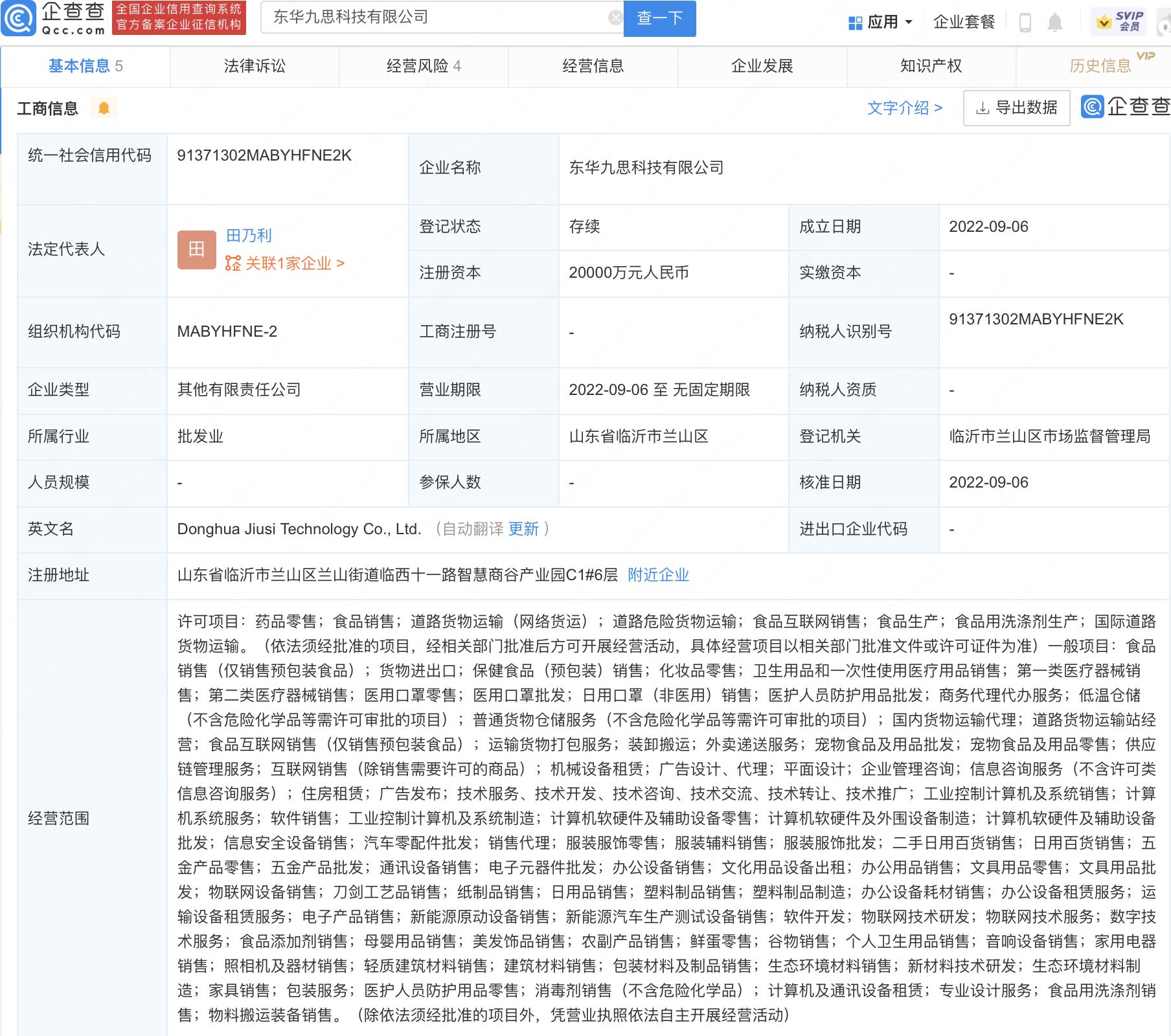Select the registered address text

[x=397, y=575]
